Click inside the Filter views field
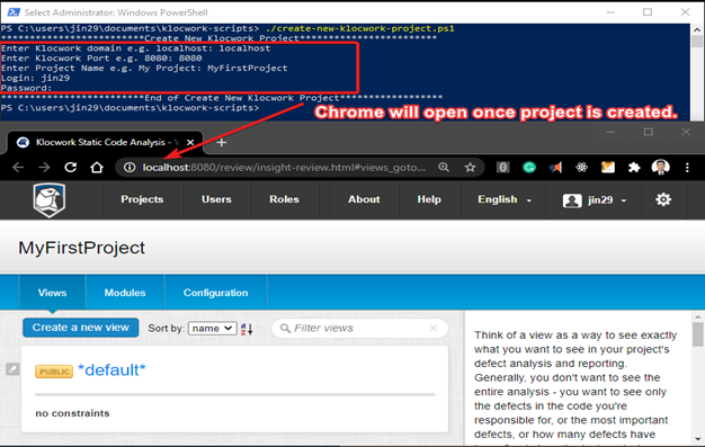Screen dimensions: 705x447 (x=360, y=328)
